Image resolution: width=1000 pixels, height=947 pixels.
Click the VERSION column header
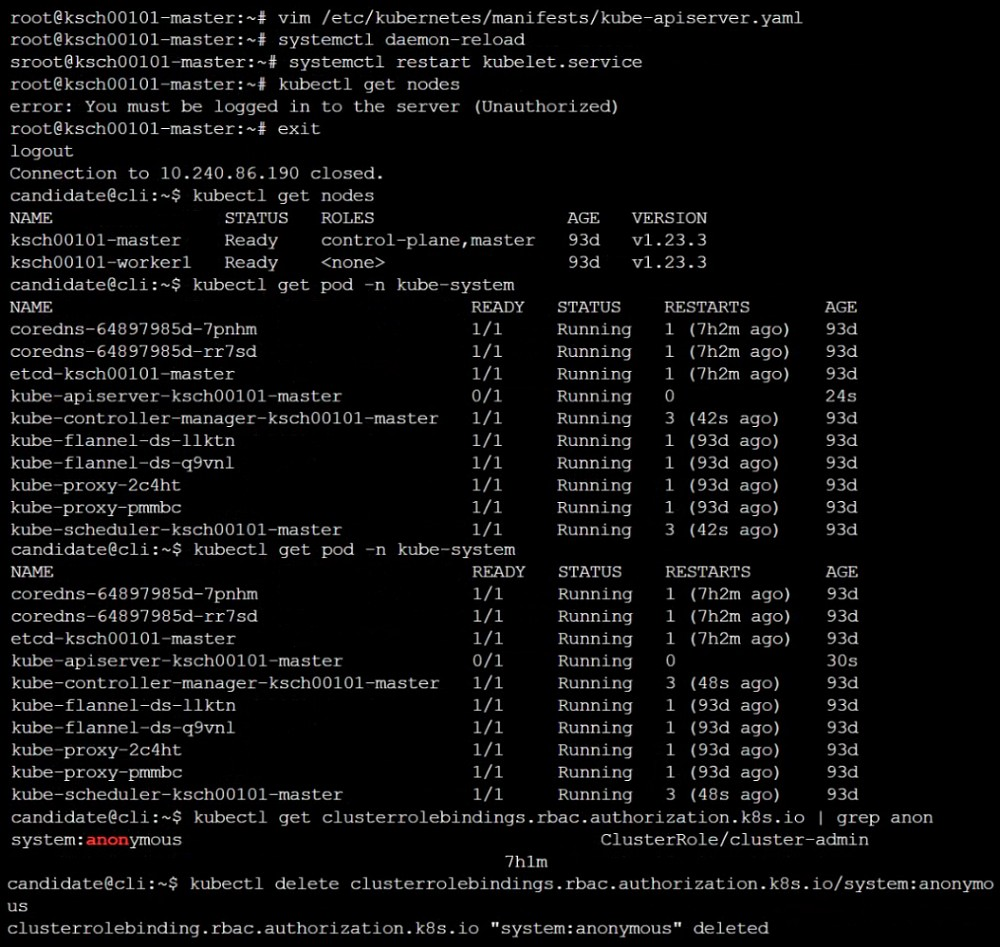point(669,218)
